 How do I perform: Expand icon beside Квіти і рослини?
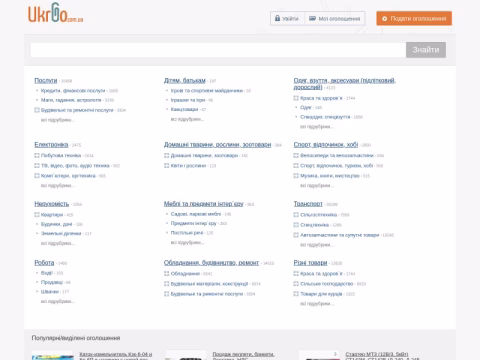click(x=166, y=165)
